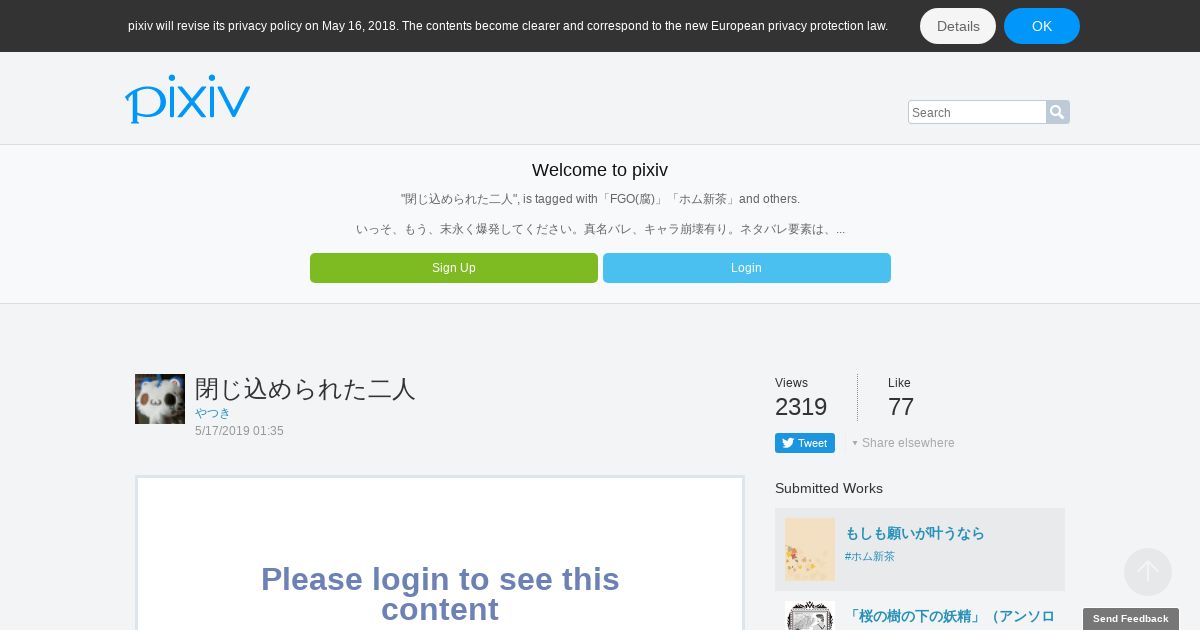Click the #ホム新茶 tag
Viewport: 1200px width, 630px height.
tap(870, 556)
